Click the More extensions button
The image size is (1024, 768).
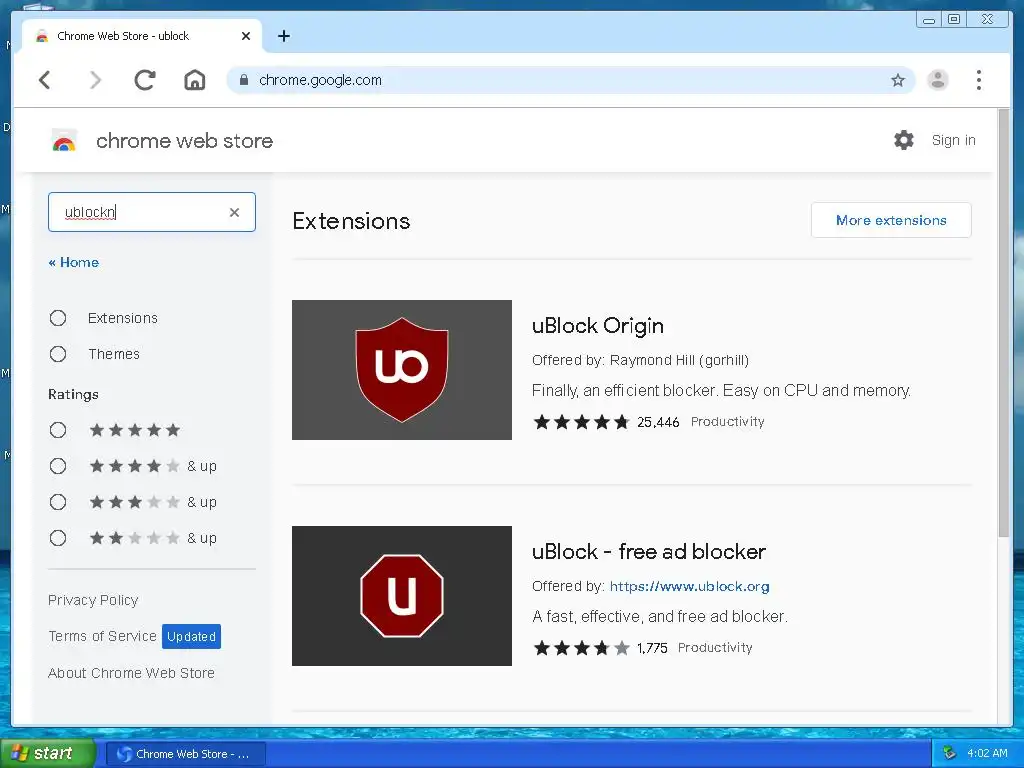tap(891, 220)
